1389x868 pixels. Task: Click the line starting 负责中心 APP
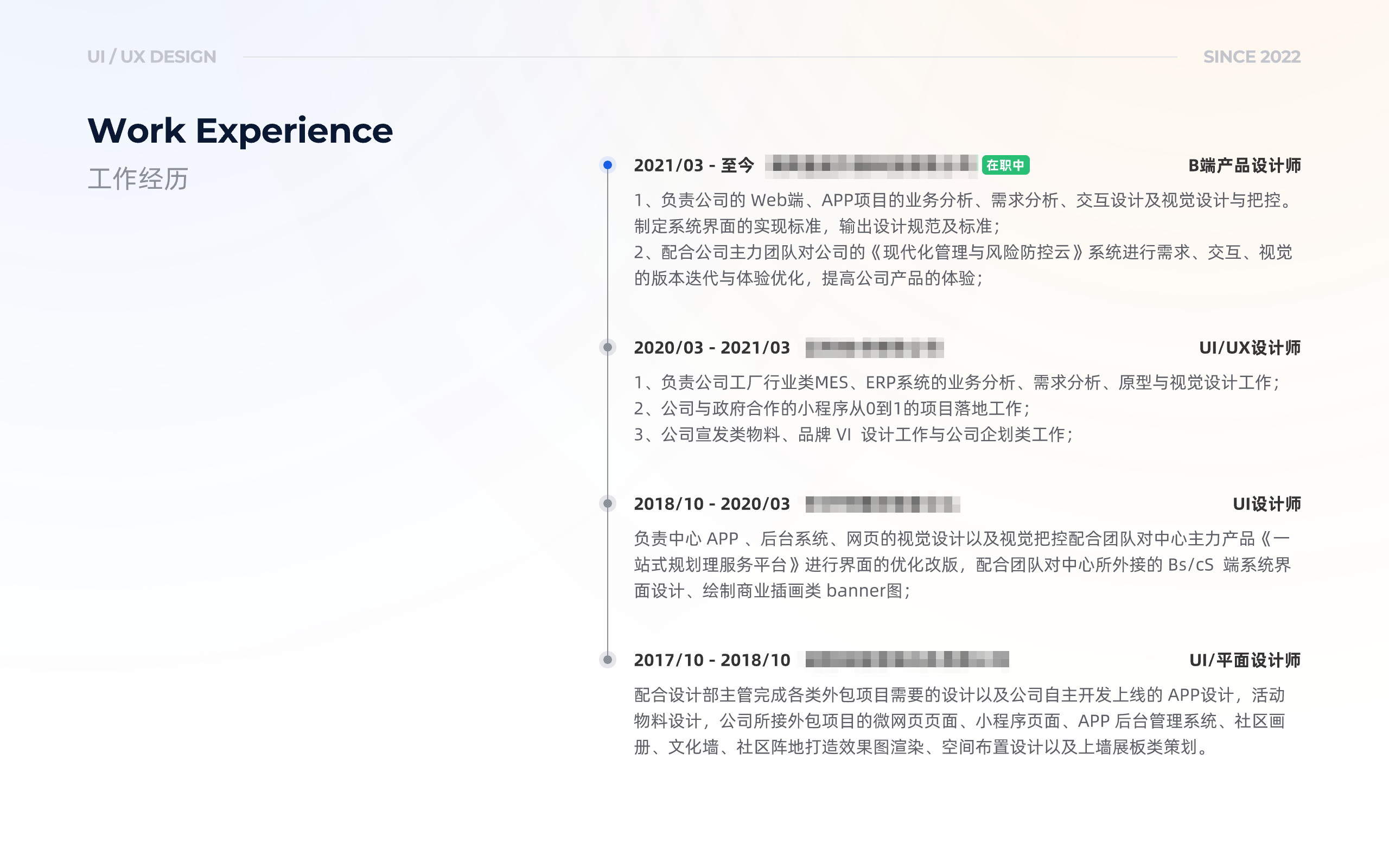963,539
